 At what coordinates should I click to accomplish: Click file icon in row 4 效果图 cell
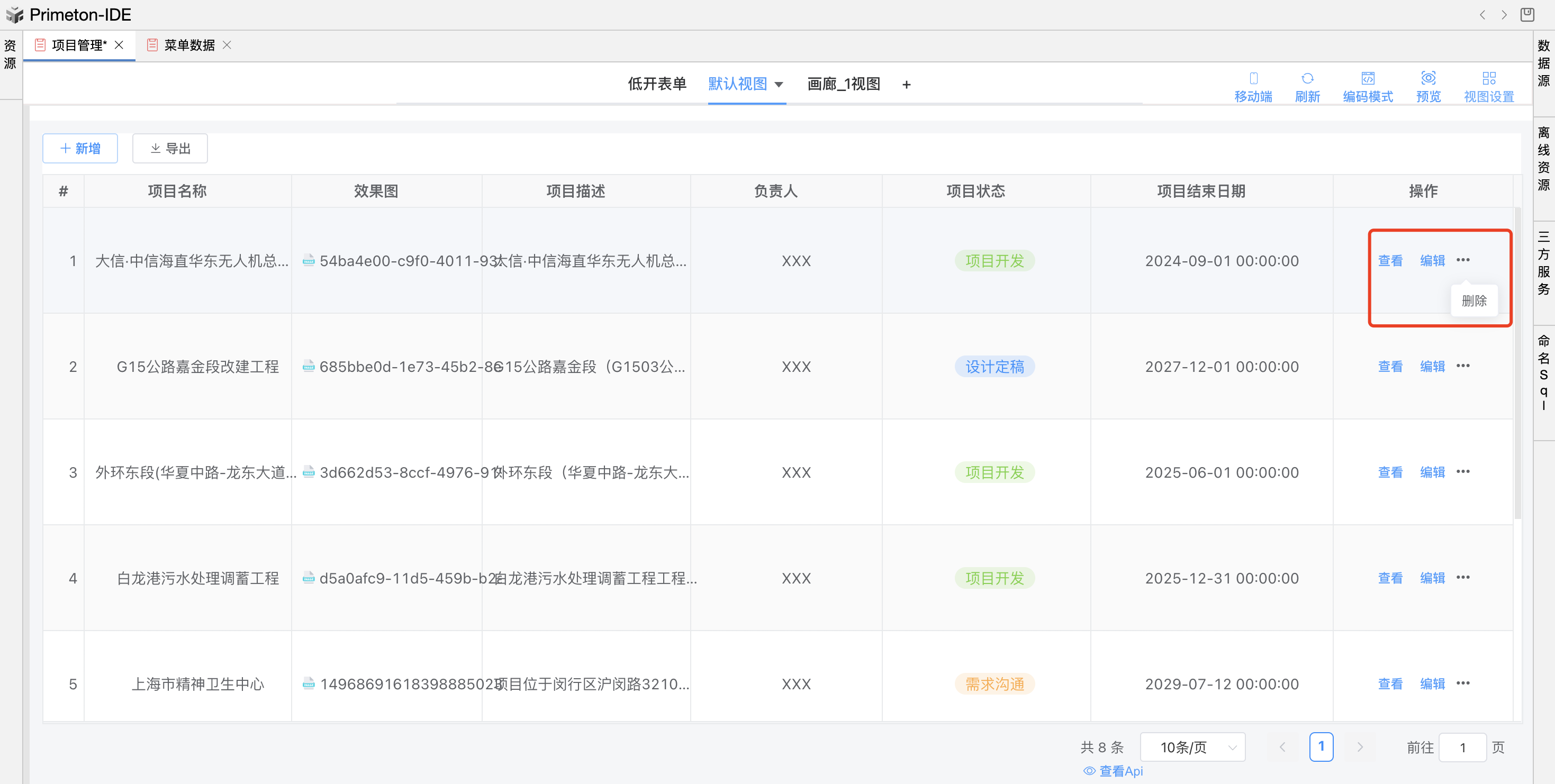pyautogui.click(x=309, y=578)
